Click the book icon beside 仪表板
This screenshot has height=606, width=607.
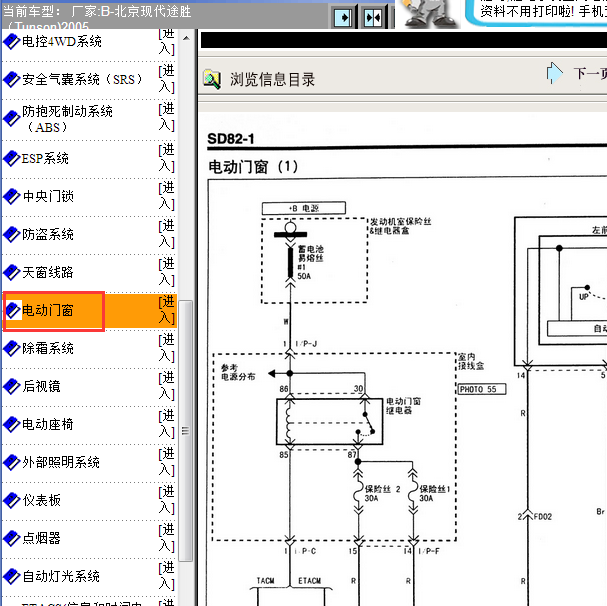(x=11, y=500)
